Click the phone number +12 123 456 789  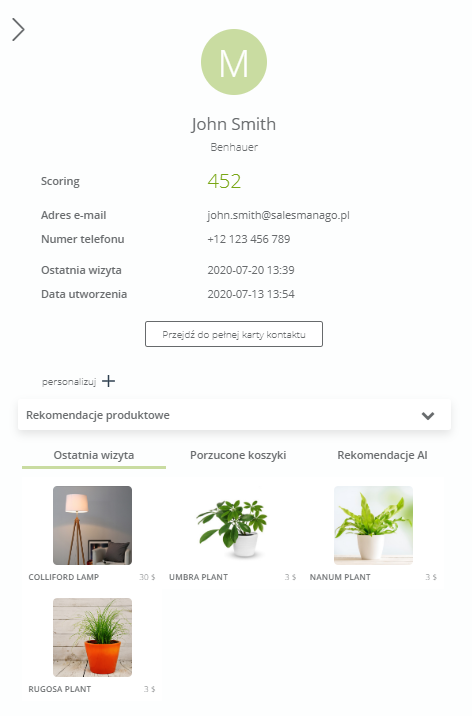[x=249, y=239]
